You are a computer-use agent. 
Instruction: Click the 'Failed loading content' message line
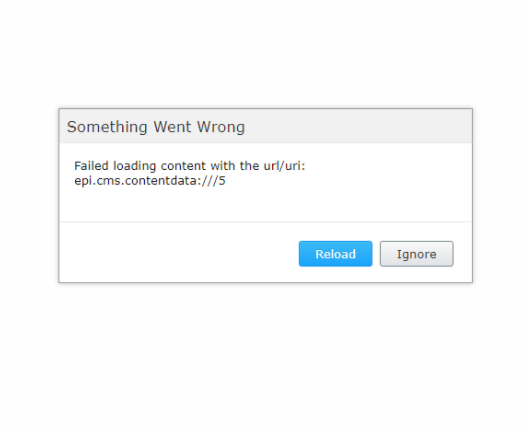[190, 166]
